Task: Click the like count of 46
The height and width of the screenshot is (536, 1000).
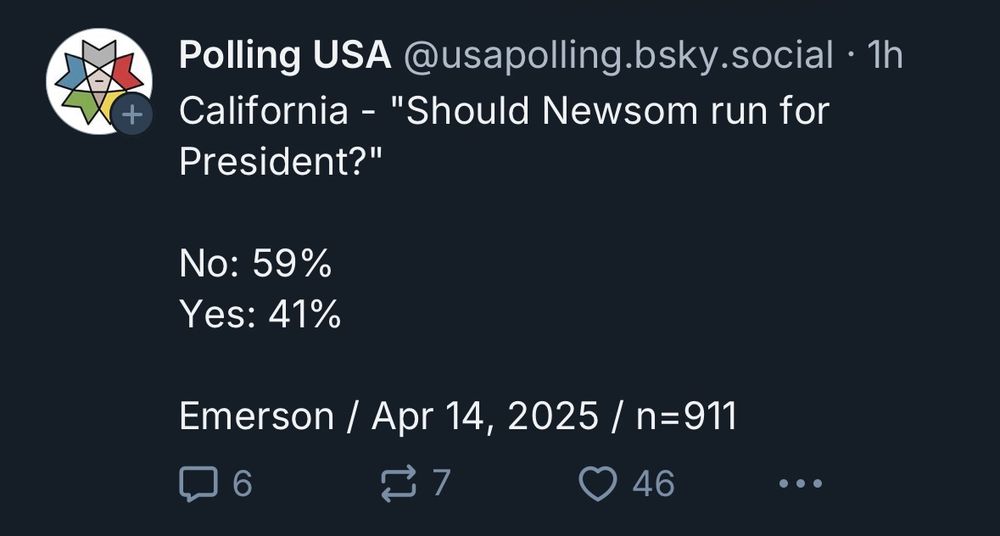Action: tap(654, 484)
